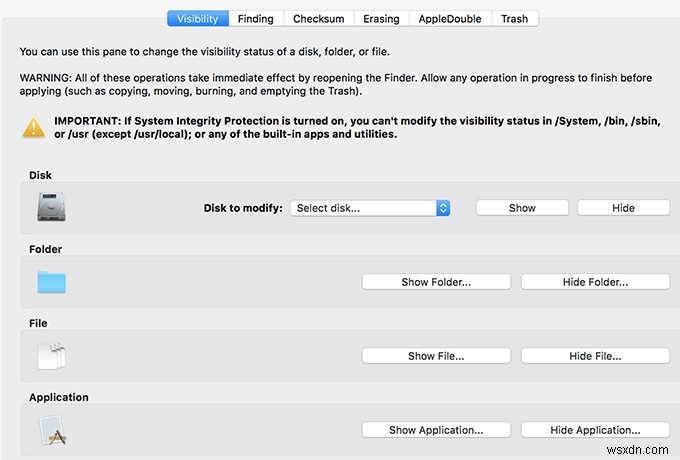Click the Show Application... button
Screen dimensions: 680x460
[436, 430]
